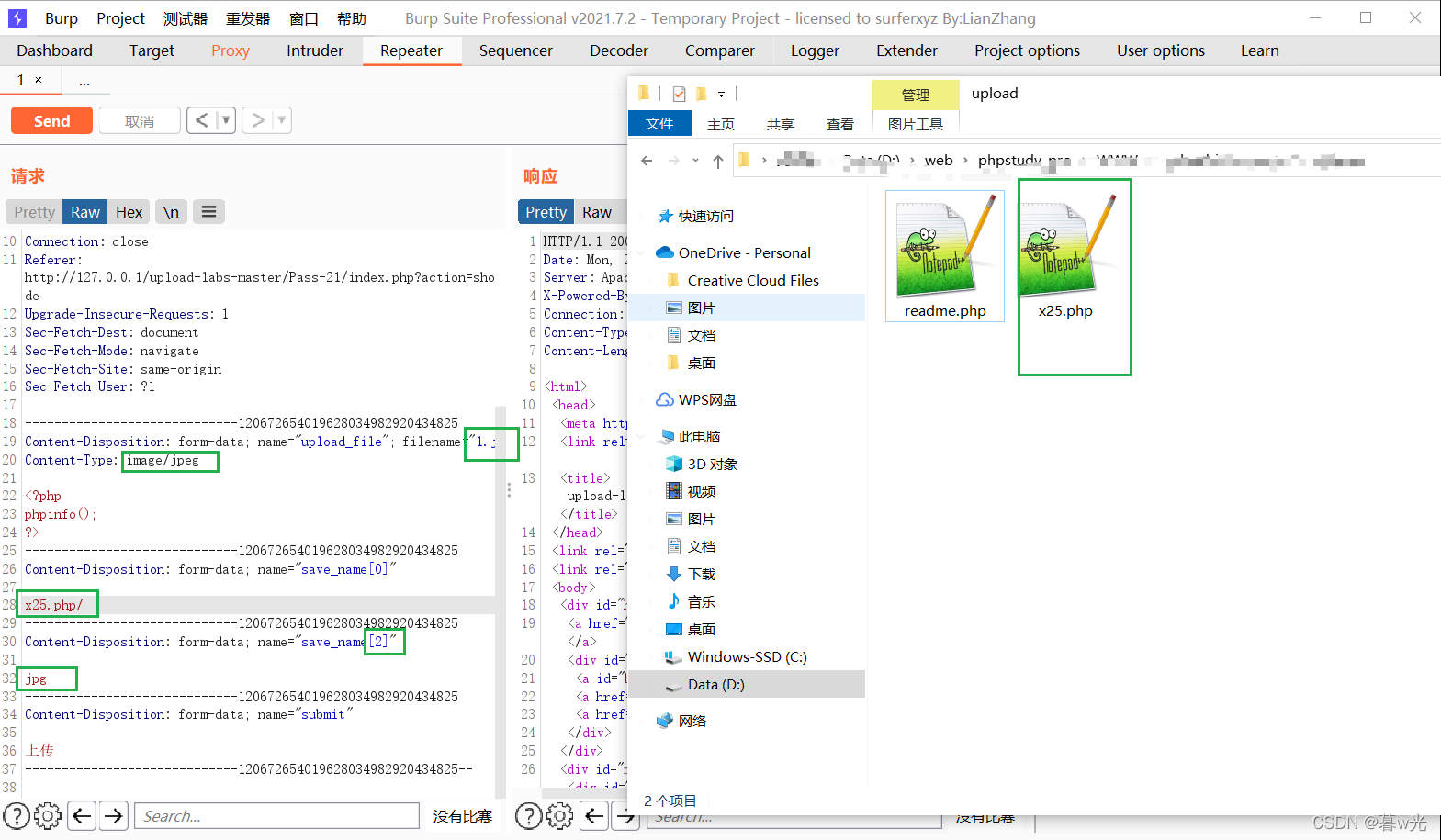Switch response view to Raw
The image size is (1441, 840).
pyautogui.click(x=597, y=212)
